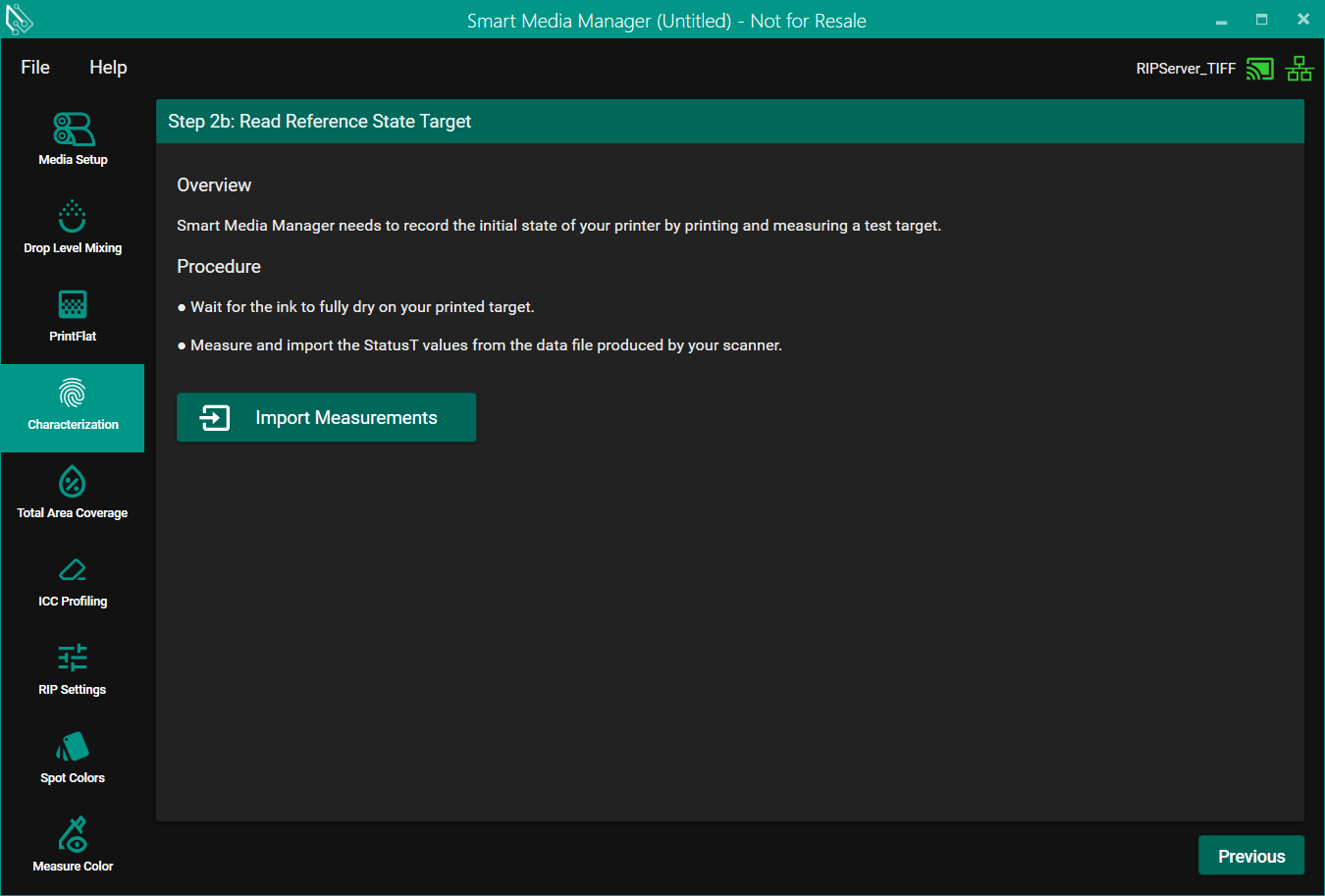Viewport: 1325px width, 896px height.
Task: Minimize the Smart Media Manager window
Action: click(x=1221, y=21)
